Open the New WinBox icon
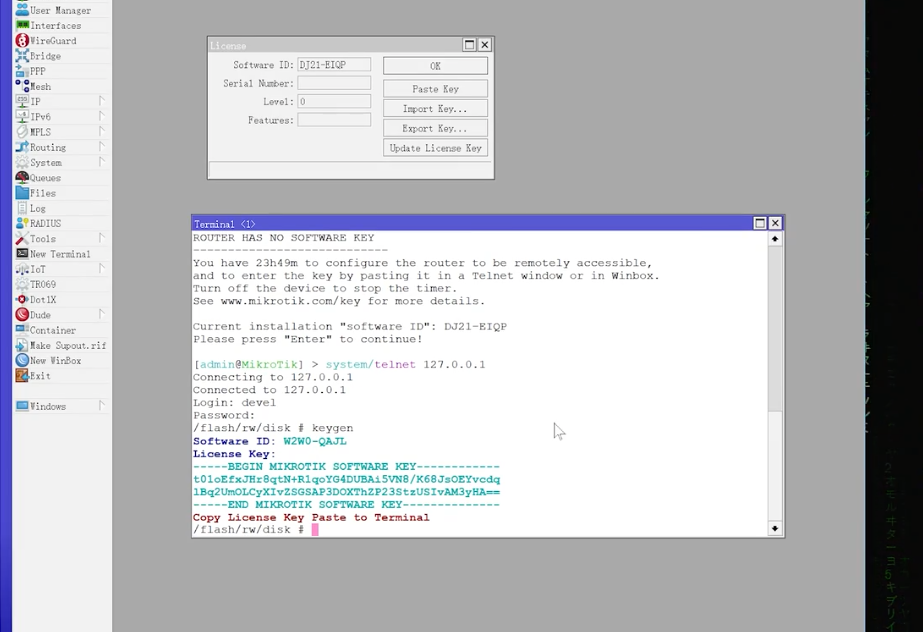Screen dimensions: 923x632 pyautogui.click(x=22, y=361)
